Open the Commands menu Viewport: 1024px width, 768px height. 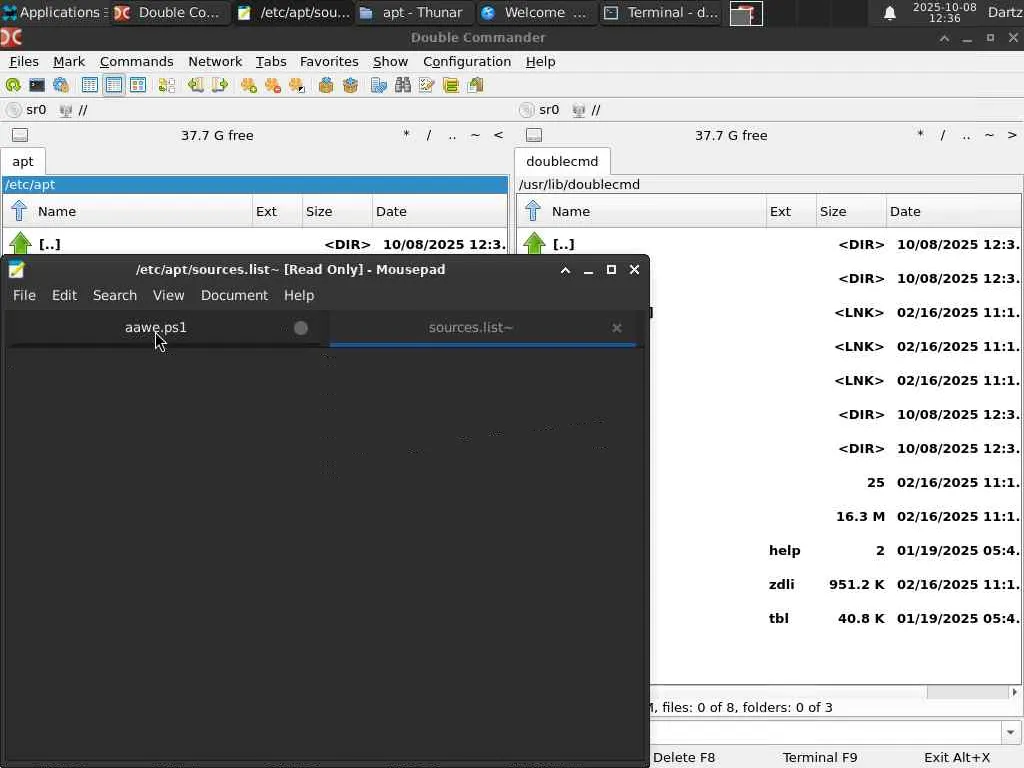(x=136, y=61)
